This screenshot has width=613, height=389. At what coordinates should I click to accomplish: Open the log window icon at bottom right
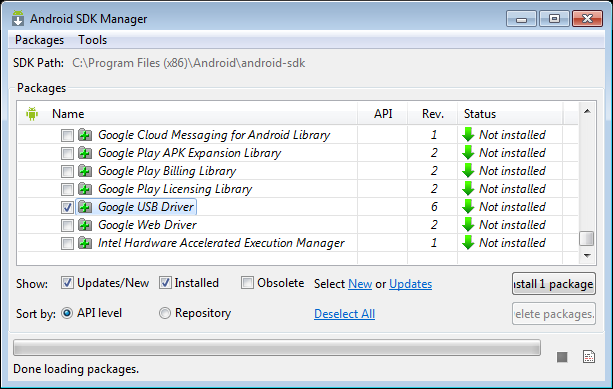click(x=589, y=357)
